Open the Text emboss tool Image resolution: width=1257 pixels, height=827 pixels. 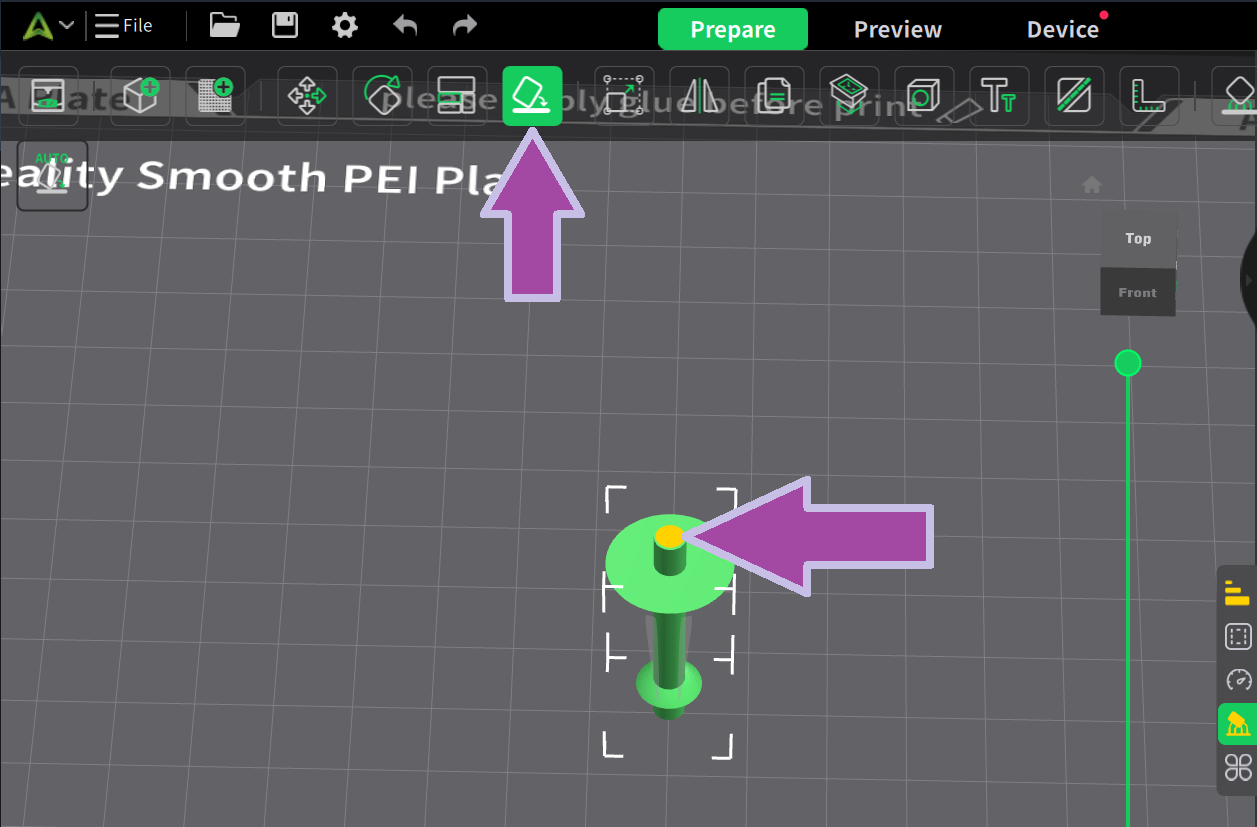[999, 96]
